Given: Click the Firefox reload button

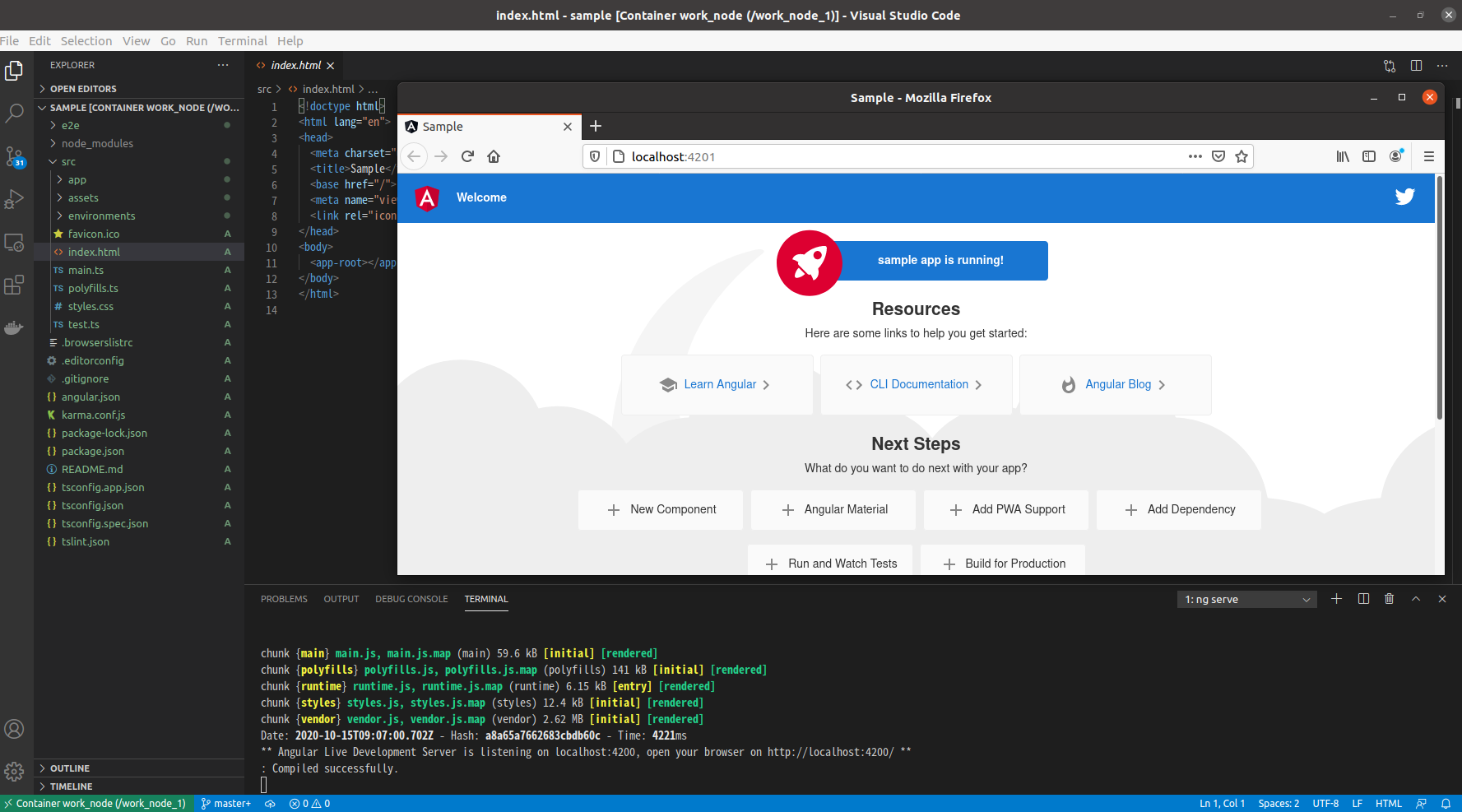Looking at the screenshot, I should [467, 156].
